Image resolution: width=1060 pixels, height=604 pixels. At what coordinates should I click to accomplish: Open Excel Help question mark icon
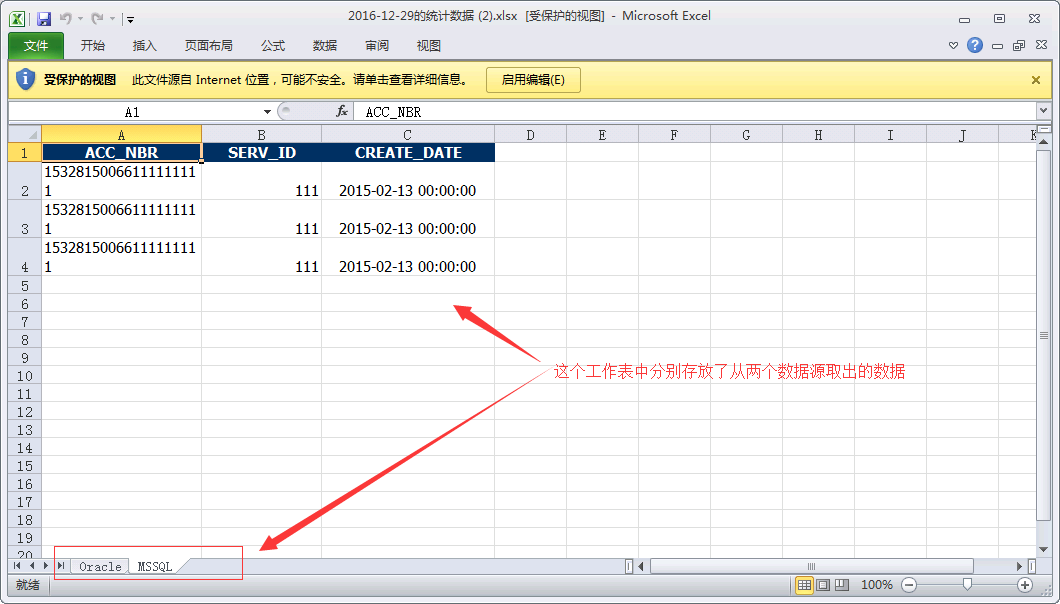(974, 45)
